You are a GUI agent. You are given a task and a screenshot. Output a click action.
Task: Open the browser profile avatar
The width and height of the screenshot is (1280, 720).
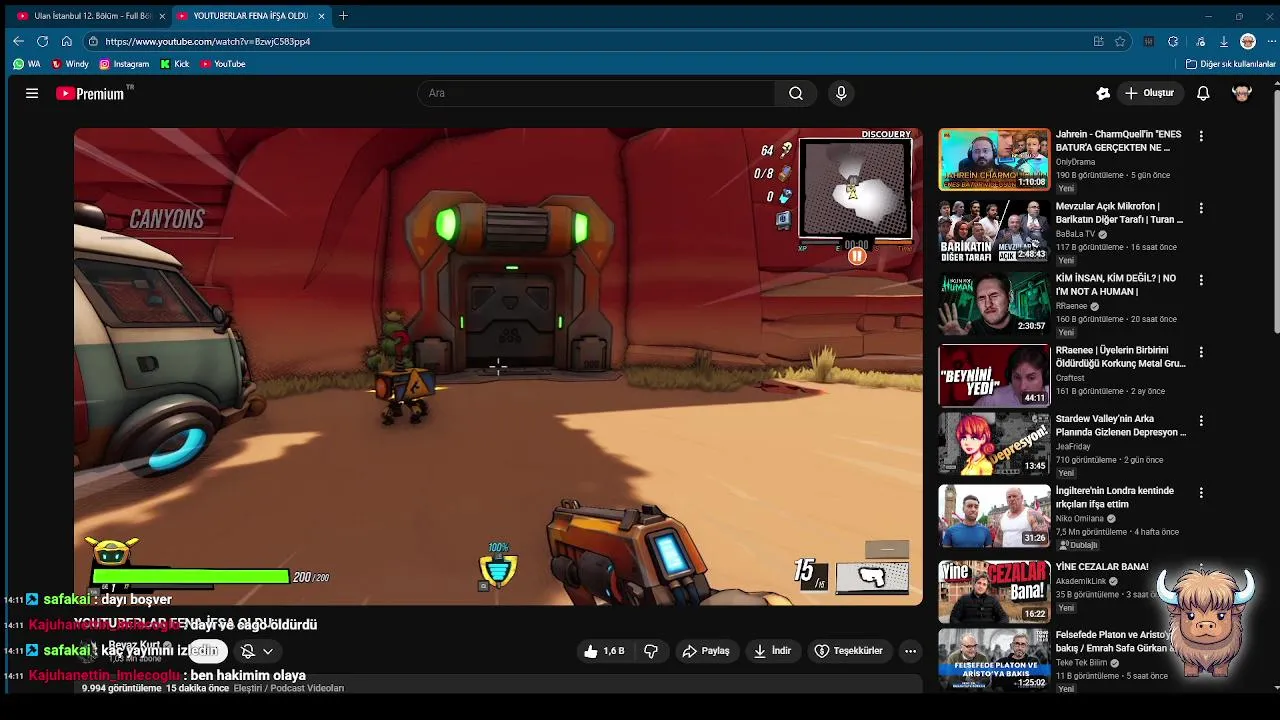(1248, 41)
